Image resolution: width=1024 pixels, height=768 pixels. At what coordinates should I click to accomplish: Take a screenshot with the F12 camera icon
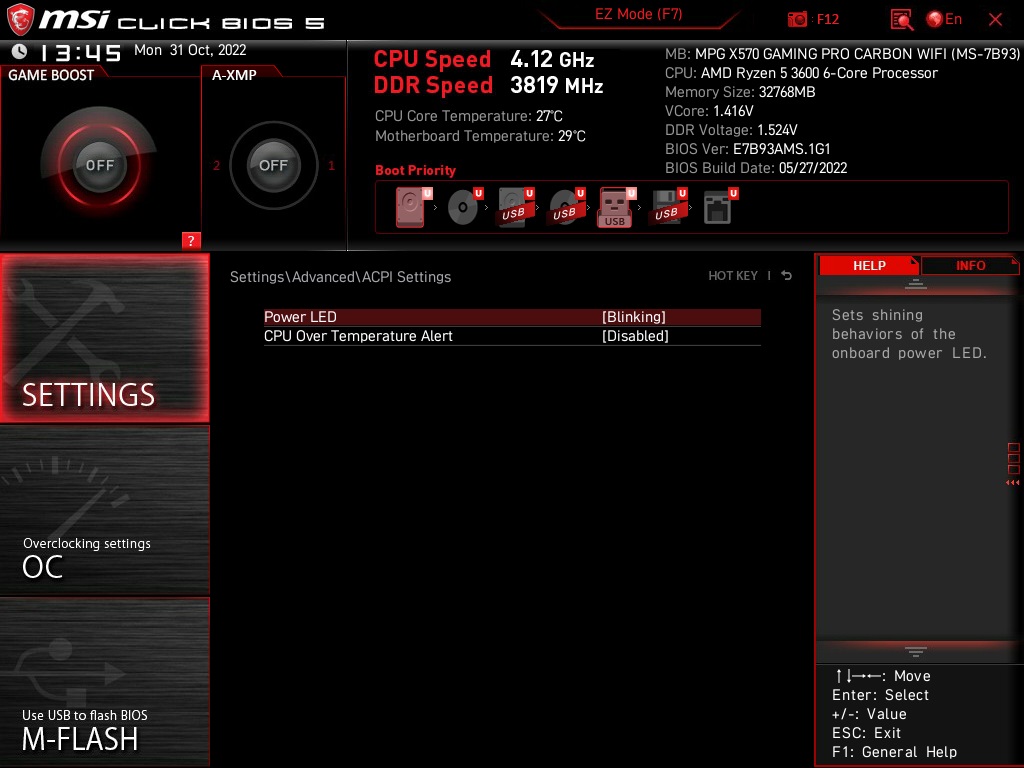(797, 20)
